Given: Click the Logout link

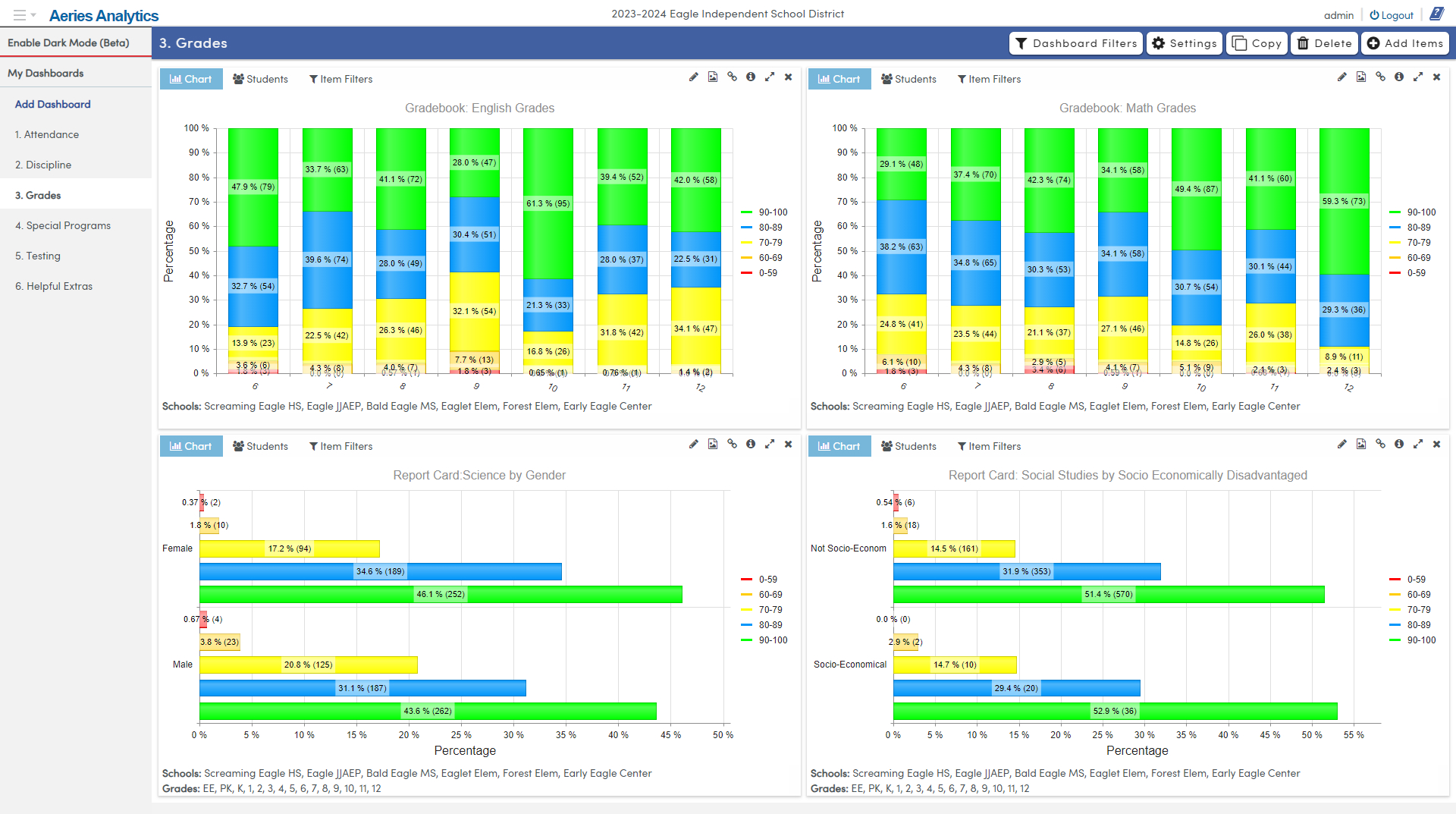Looking at the screenshot, I should [x=1392, y=15].
